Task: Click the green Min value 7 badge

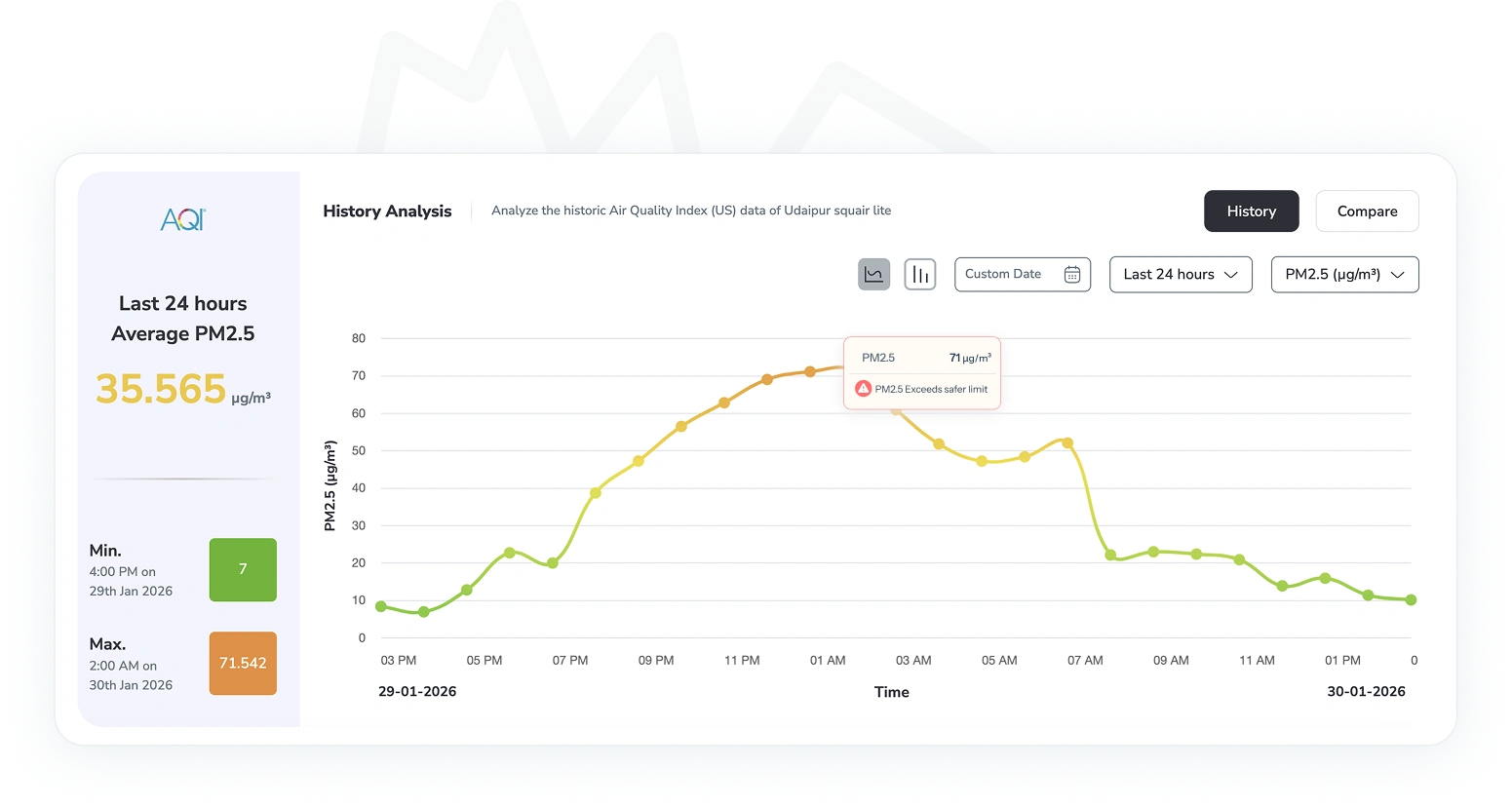Action: (243, 569)
